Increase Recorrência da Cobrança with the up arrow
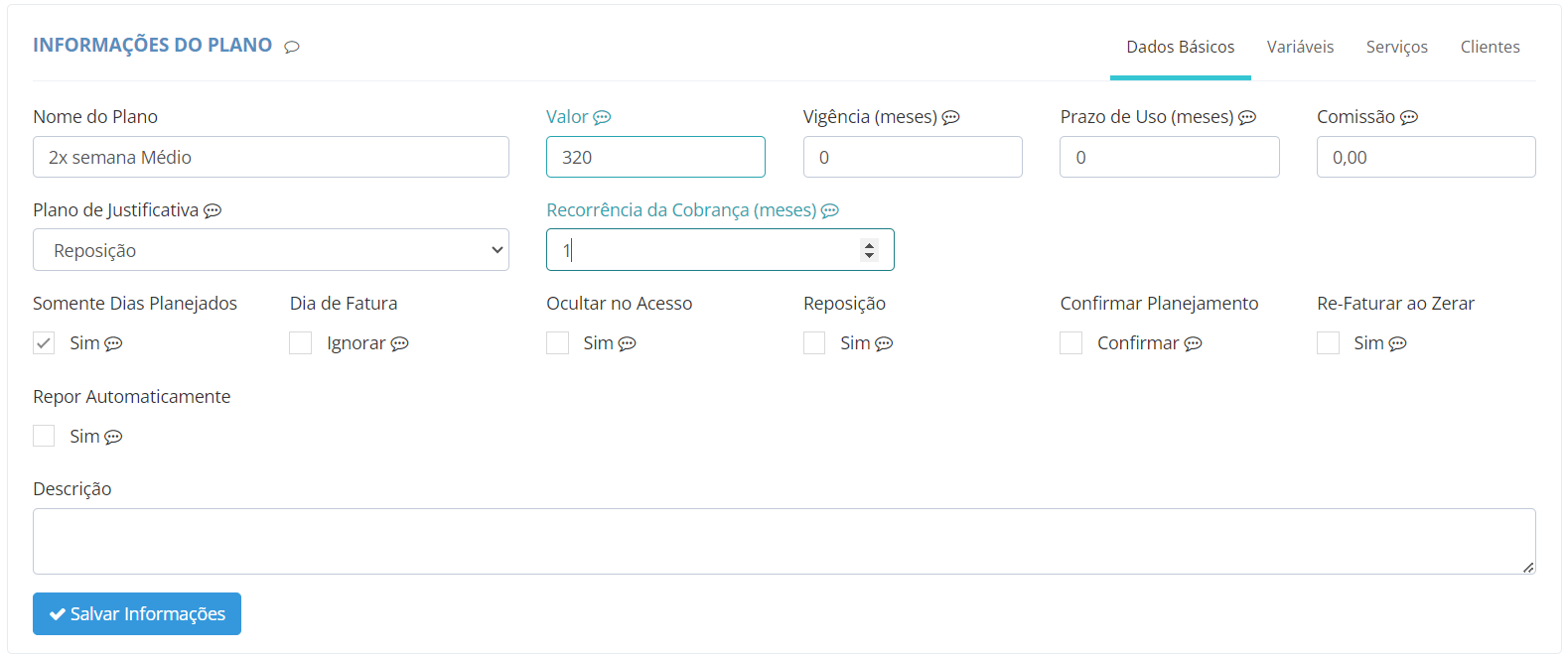This screenshot has height=656, width=1568. [869, 245]
